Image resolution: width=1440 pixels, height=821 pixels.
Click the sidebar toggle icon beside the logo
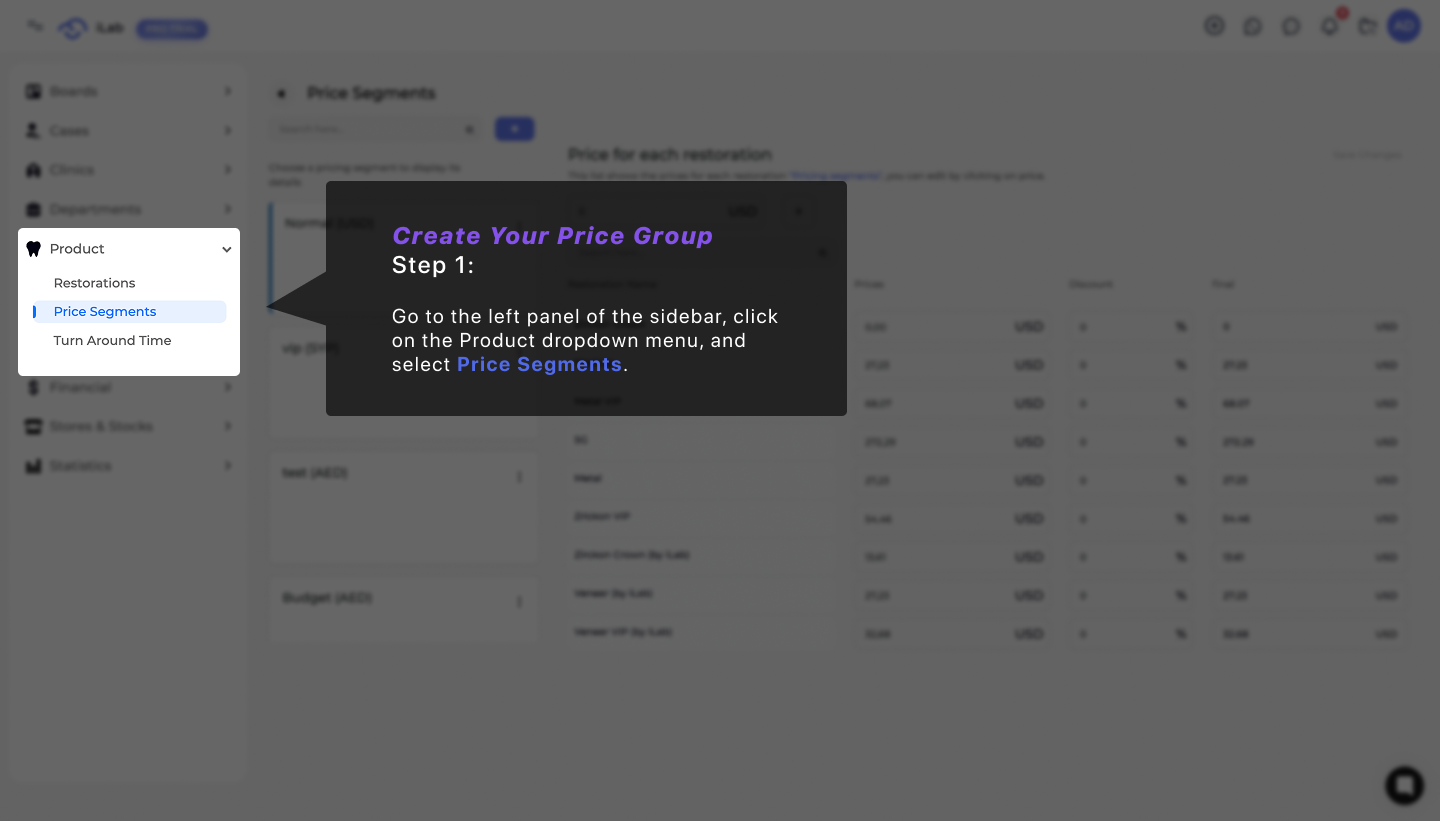click(35, 26)
